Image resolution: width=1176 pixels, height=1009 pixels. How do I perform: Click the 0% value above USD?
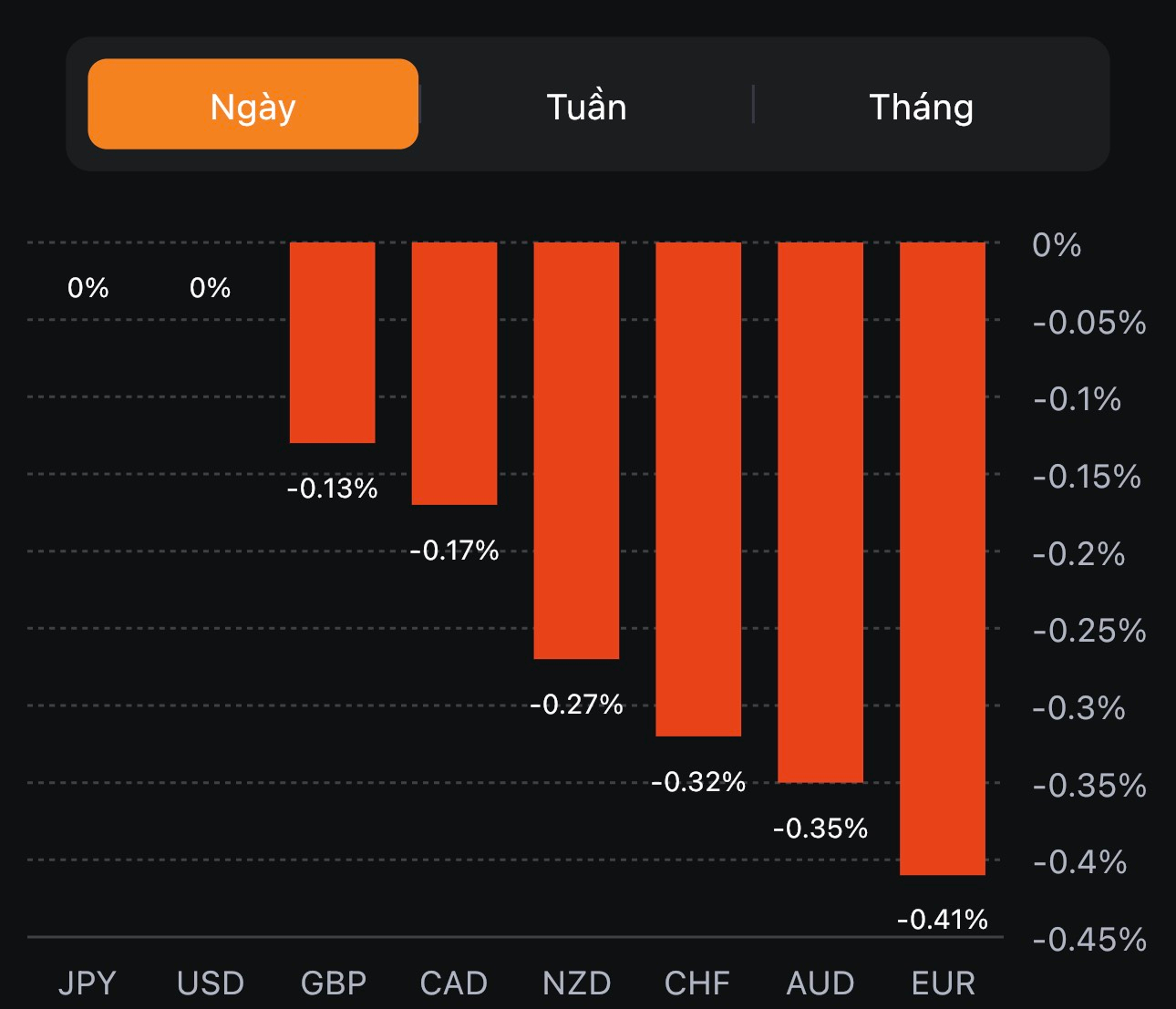coord(211,288)
